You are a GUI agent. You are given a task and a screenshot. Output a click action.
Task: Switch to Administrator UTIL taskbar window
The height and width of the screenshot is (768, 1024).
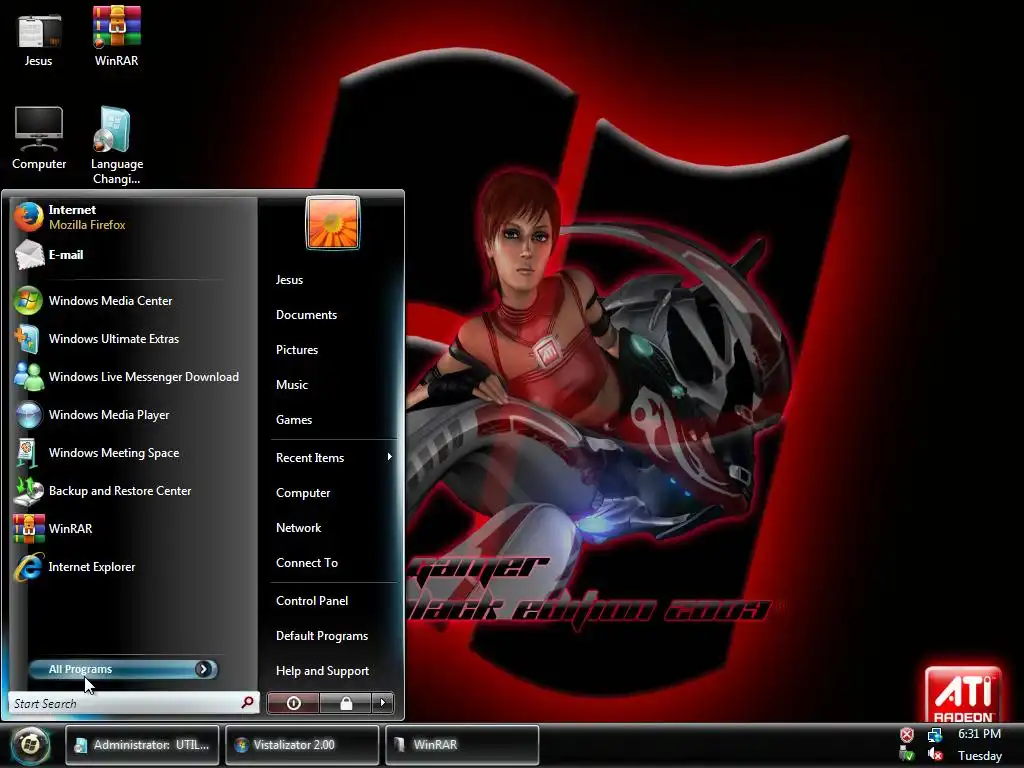point(142,744)
